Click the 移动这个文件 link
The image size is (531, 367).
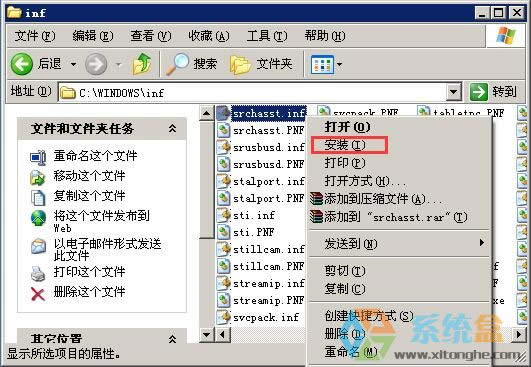click(x=89, y=176)
